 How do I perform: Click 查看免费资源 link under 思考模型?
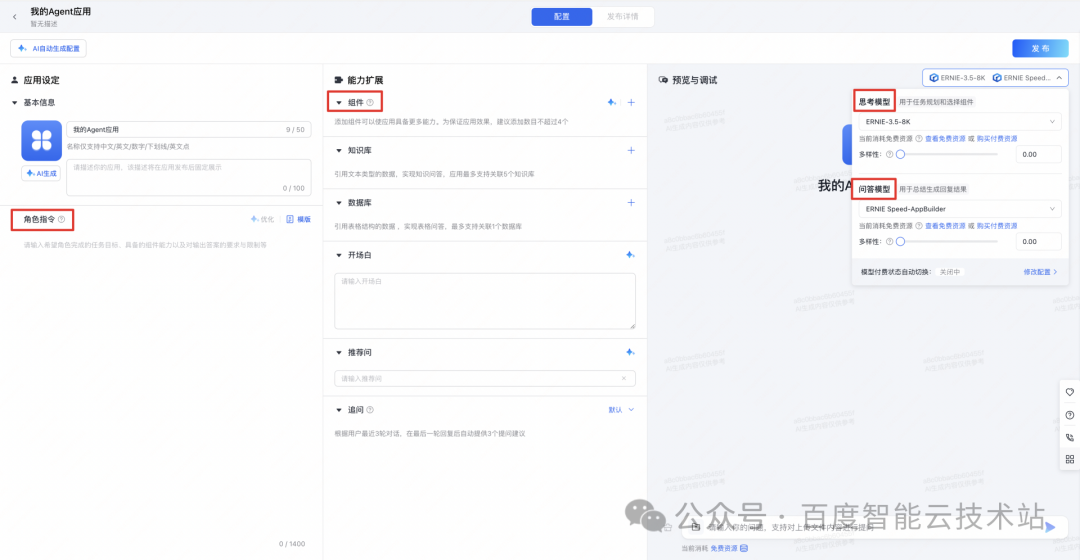[945, 138]
